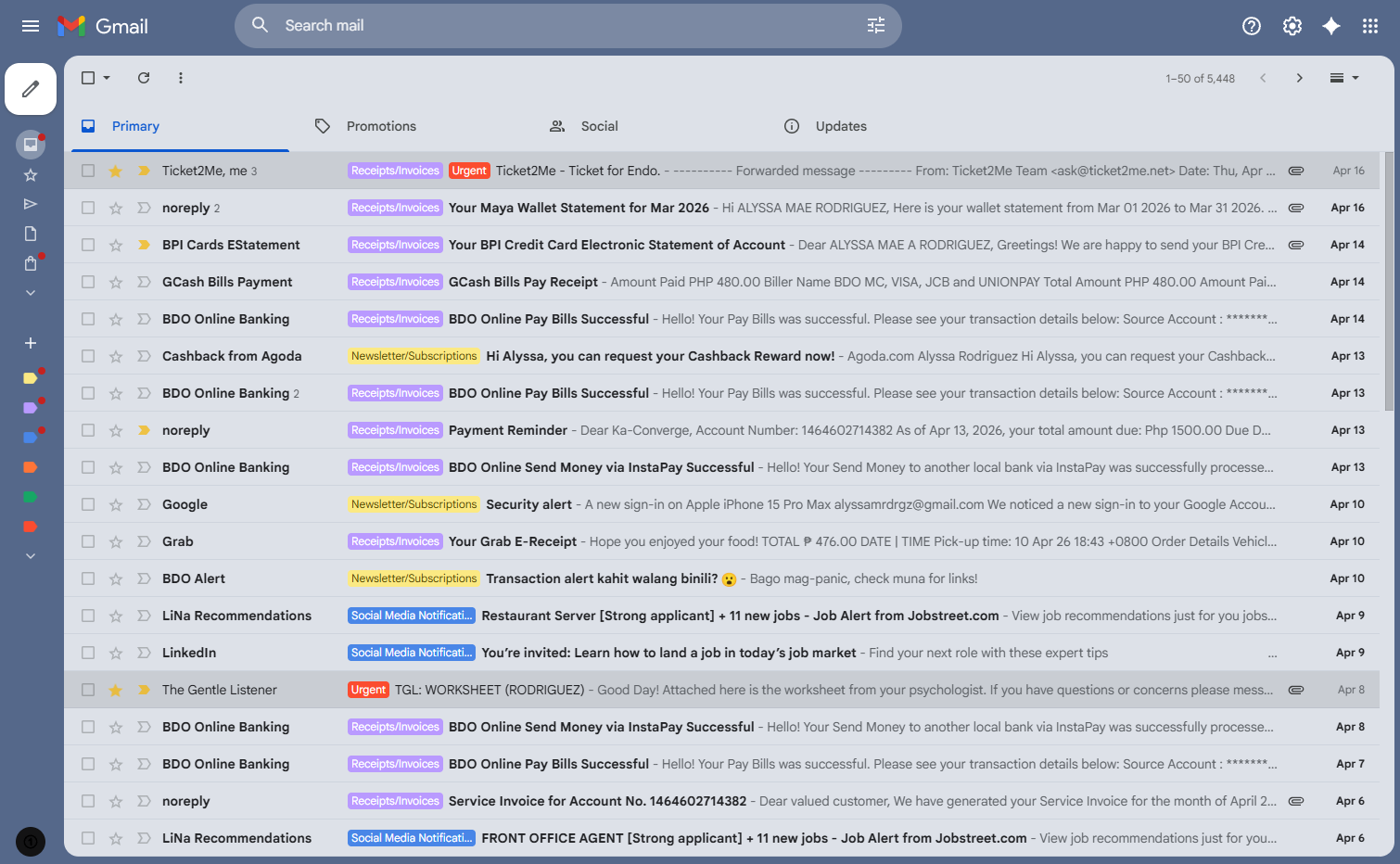This screenshot has width=1400, height=864.
Task: Select the Grab email checkbox
Action: [x=88, y=541]
